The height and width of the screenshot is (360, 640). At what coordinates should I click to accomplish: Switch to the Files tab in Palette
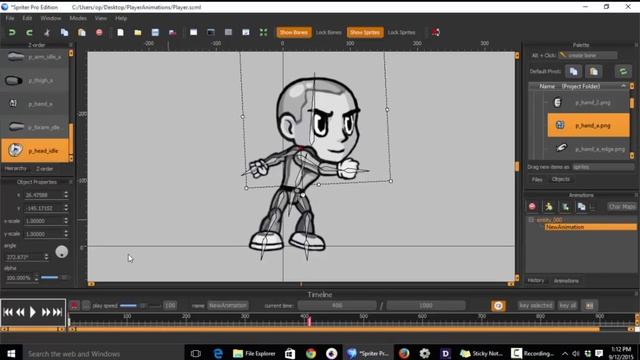tap(537, 180)
